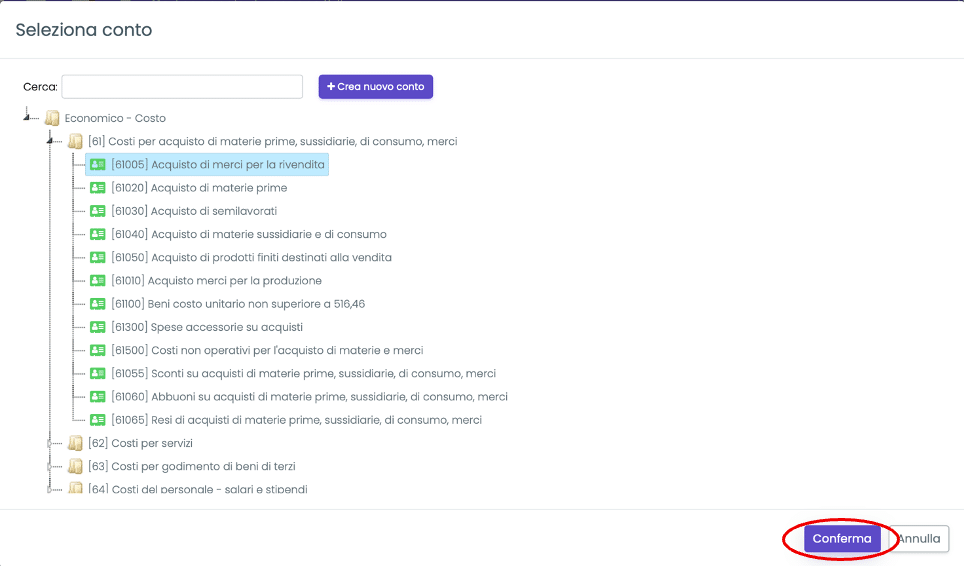Click folder icon for [62] Costi per servizi
The width and height of the screenshot is (964, 566).
click(x=75, y=443)
